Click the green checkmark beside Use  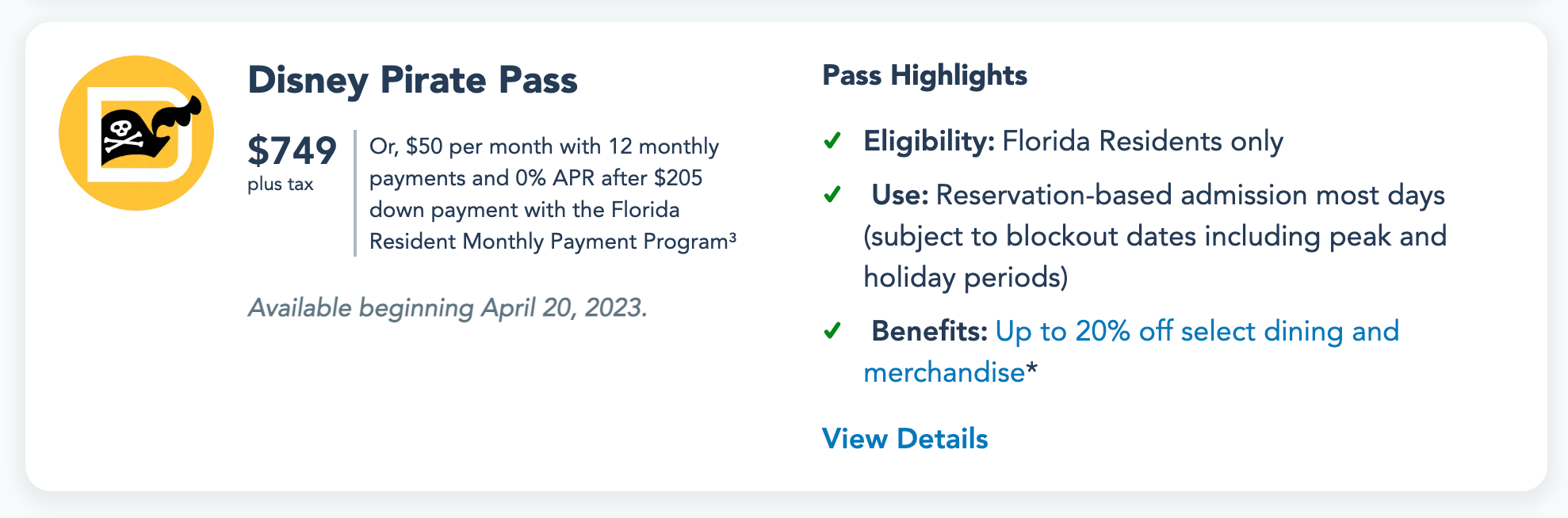point(832,195)
